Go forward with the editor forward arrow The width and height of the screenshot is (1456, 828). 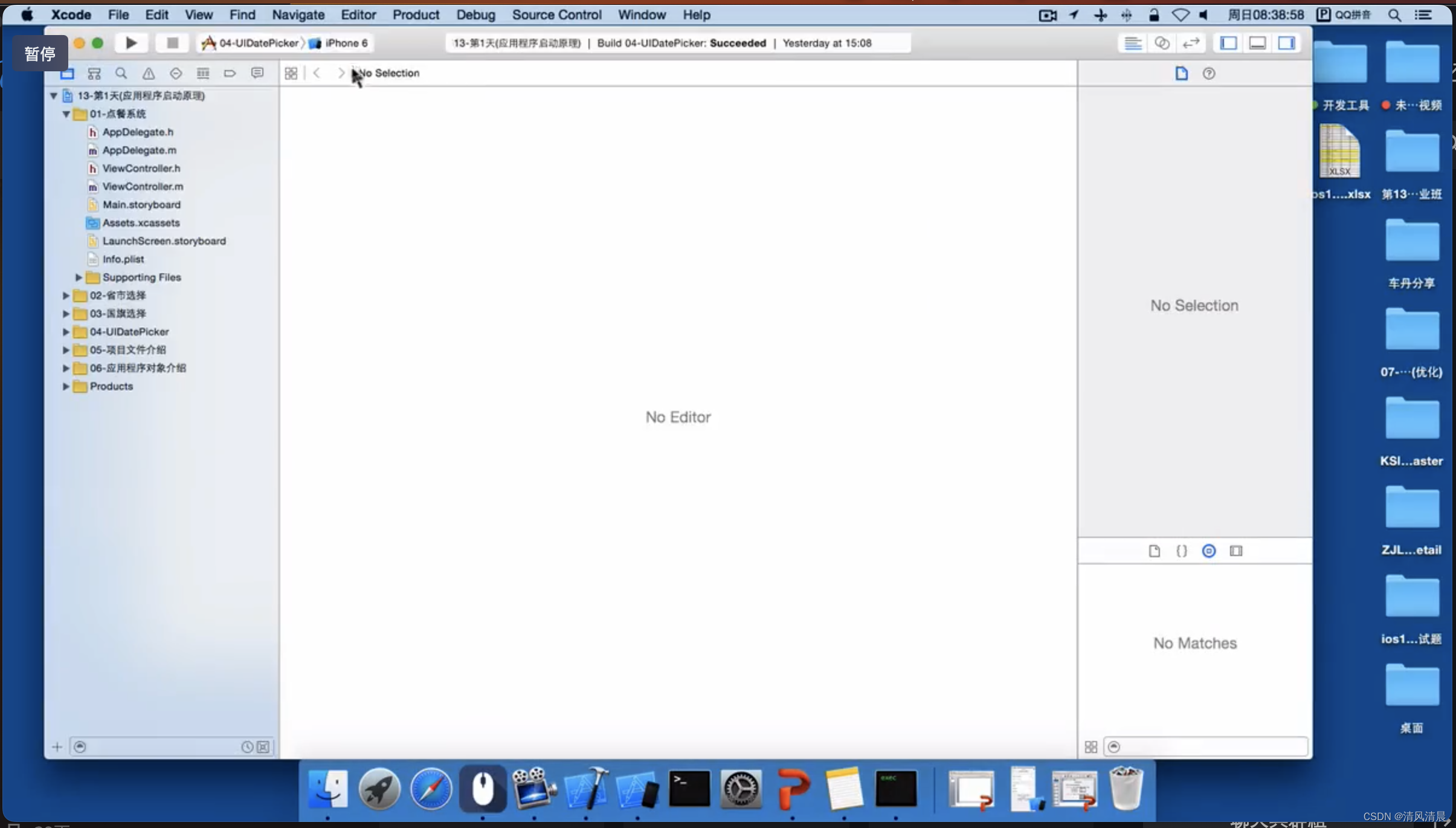click(341, 73)
